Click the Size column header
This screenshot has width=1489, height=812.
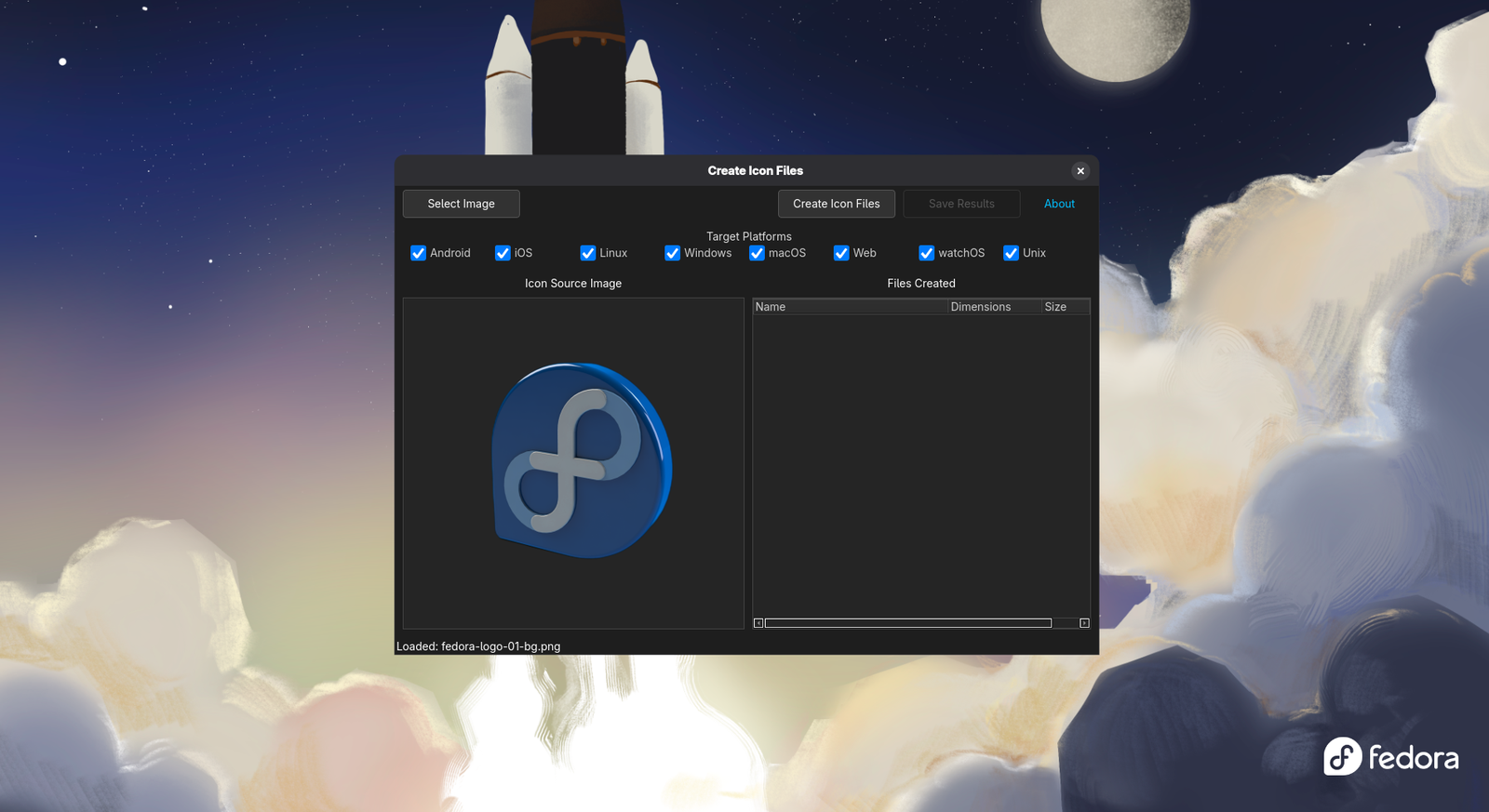[x=1066, y=307]
